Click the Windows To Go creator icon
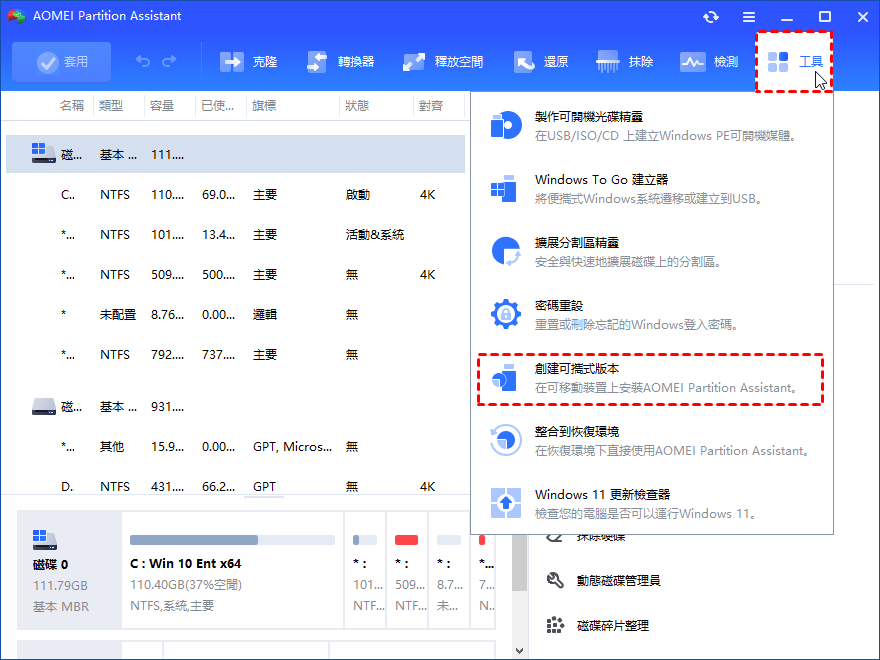Image resolution: width=880 pixels, height=660 pixels. click(504, 189)
